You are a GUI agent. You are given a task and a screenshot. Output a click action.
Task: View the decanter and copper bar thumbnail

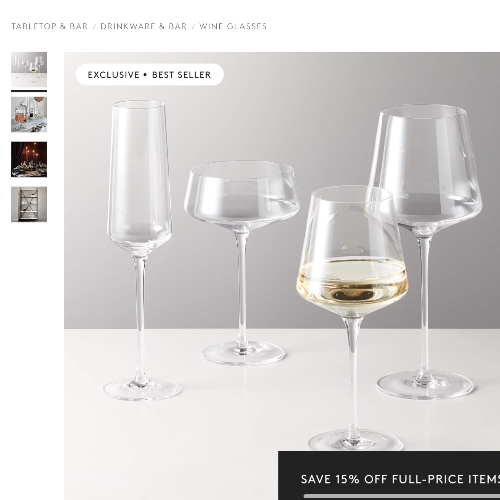click(x=29, y=114)
